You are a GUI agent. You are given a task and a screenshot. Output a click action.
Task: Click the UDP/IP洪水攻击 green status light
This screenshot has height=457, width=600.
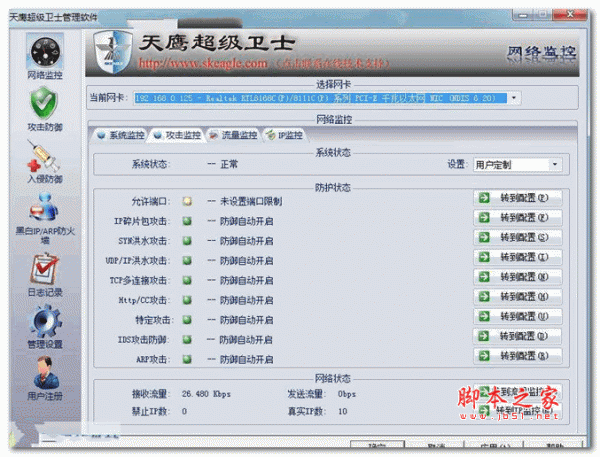187,261
